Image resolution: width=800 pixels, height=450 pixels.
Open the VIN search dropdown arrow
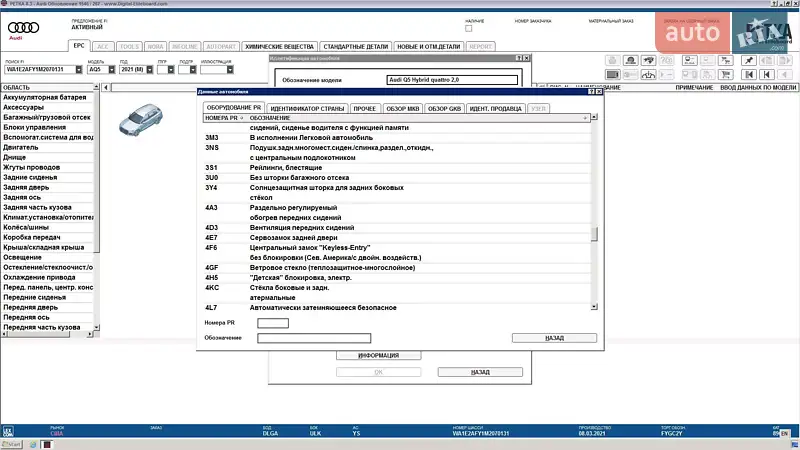tap(81, 70)
